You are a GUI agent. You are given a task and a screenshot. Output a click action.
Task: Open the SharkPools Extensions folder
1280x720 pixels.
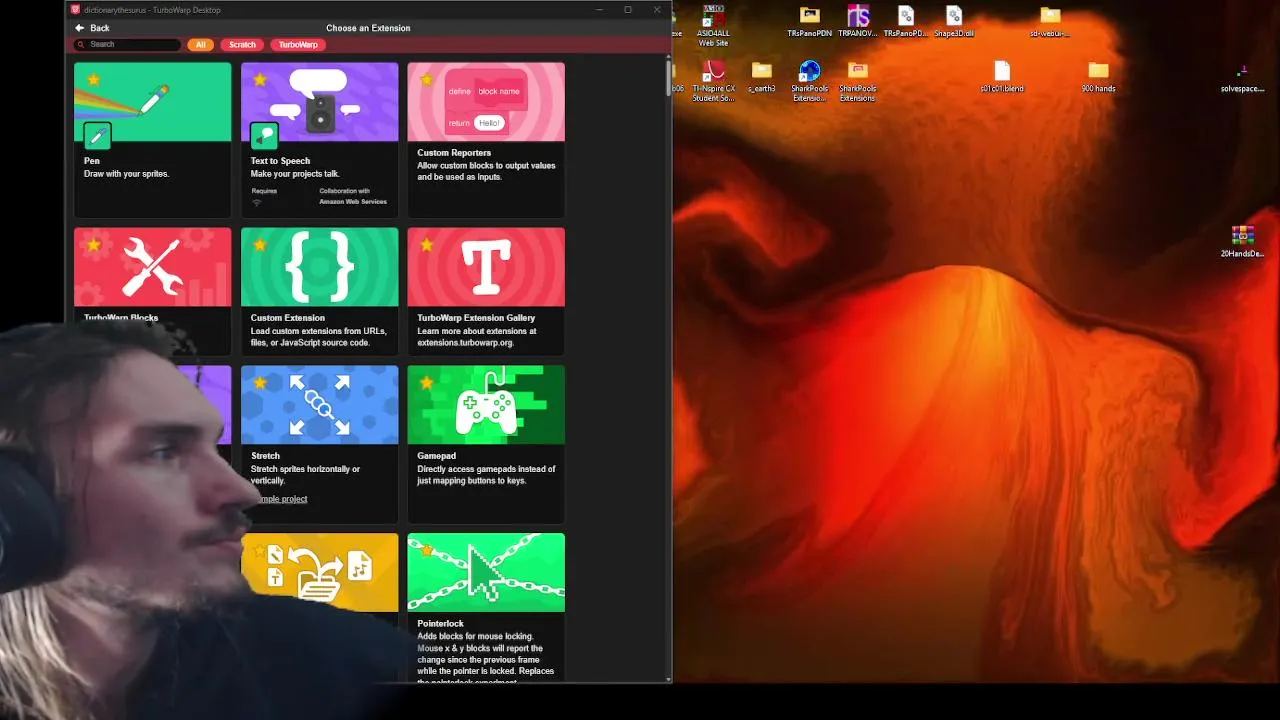[x=857, y=82]
